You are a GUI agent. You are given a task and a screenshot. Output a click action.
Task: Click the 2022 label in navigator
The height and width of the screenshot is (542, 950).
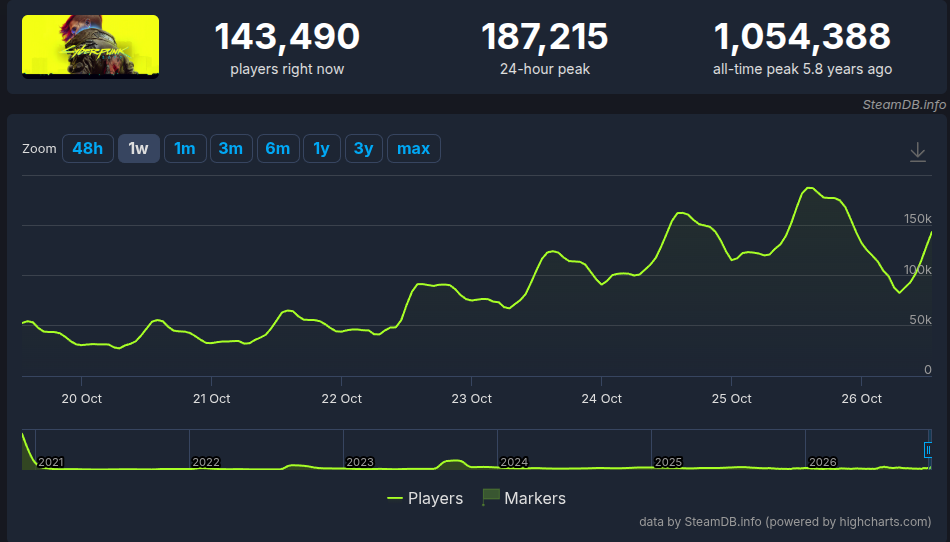(x=206, y=462)
